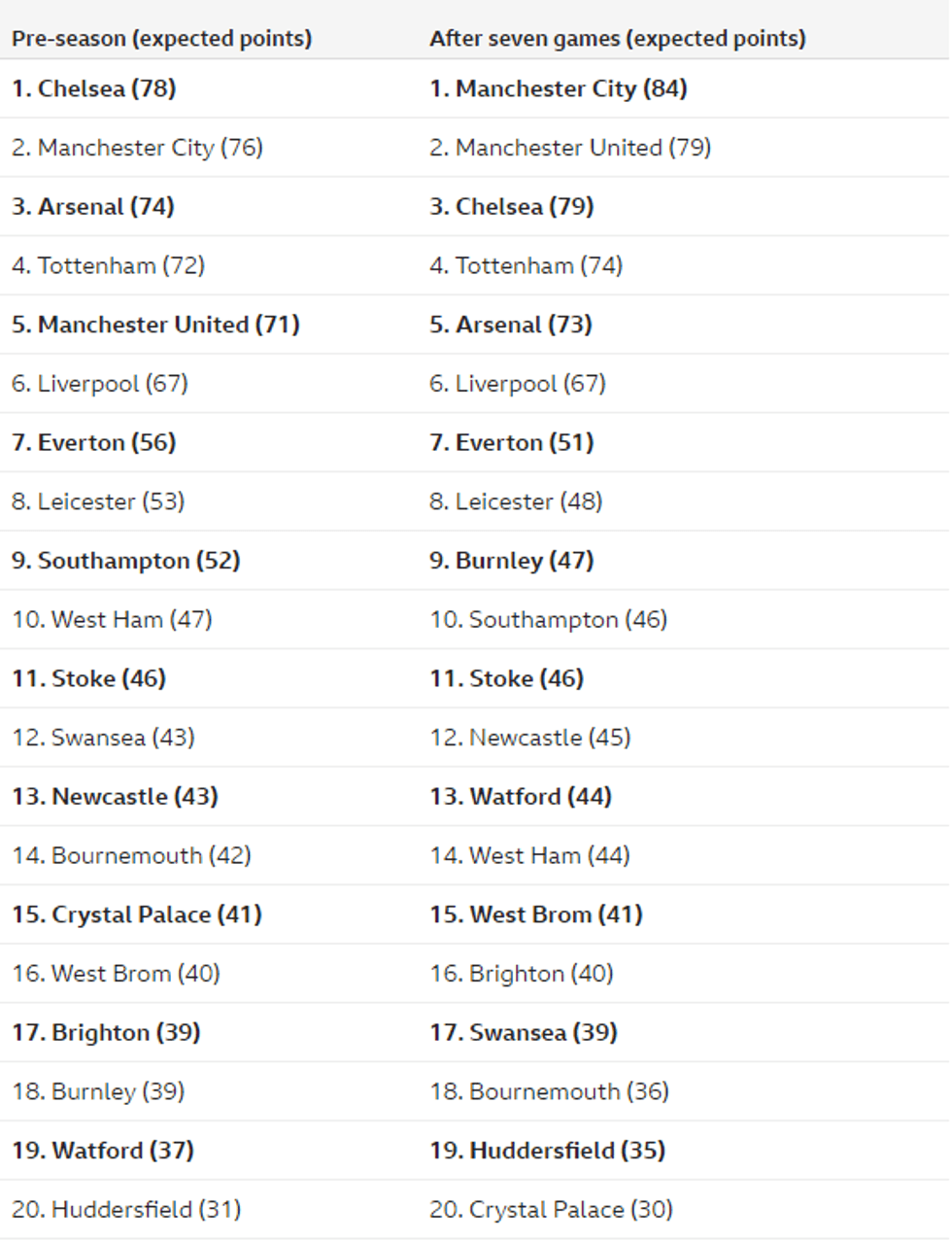Screen dimensions: 952x1242
Task: Select pre-season Manchester United (71) entry
Action: pyautogui.click(x=155, y=325)
